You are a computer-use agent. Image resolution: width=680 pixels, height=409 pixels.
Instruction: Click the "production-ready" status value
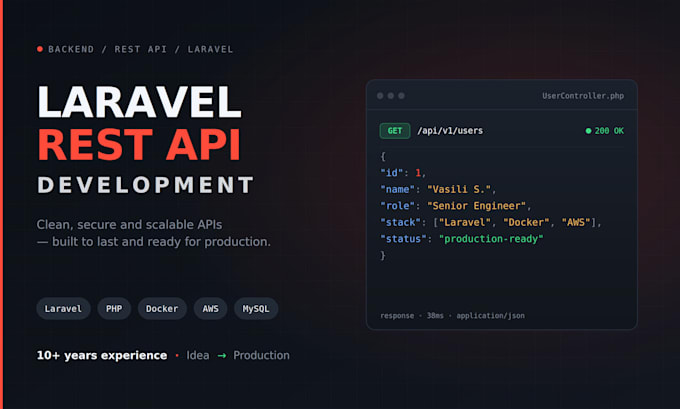pos(491,239)
